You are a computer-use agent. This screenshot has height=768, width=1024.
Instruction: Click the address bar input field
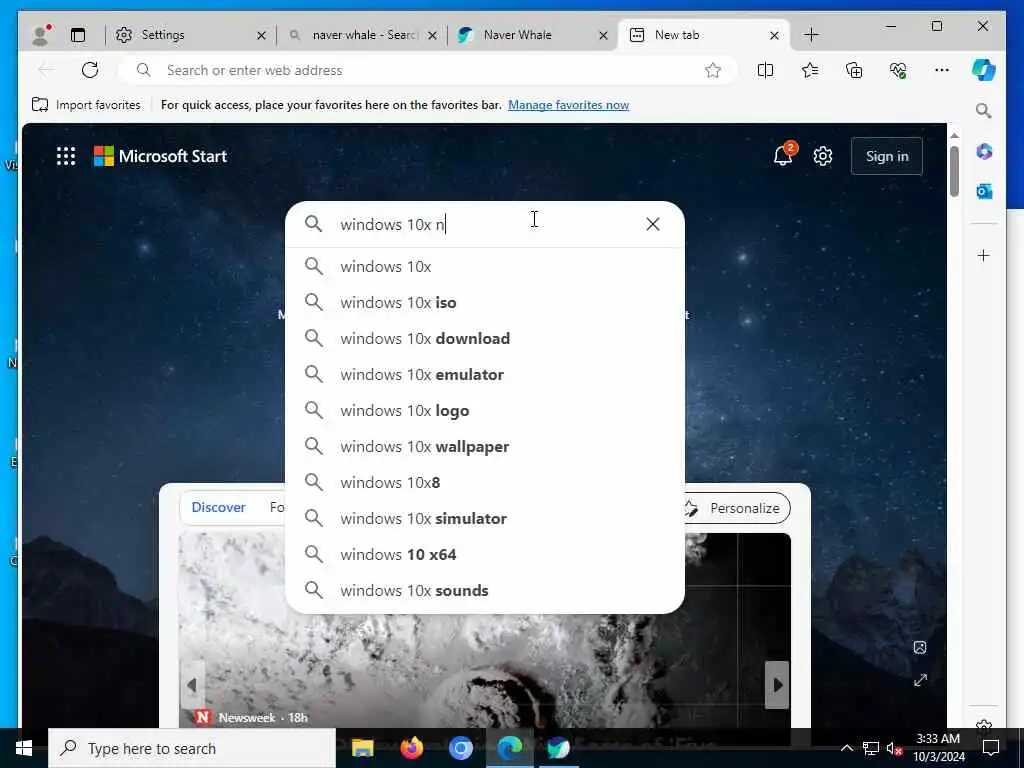pyautogui.click(x=428, y=70)
